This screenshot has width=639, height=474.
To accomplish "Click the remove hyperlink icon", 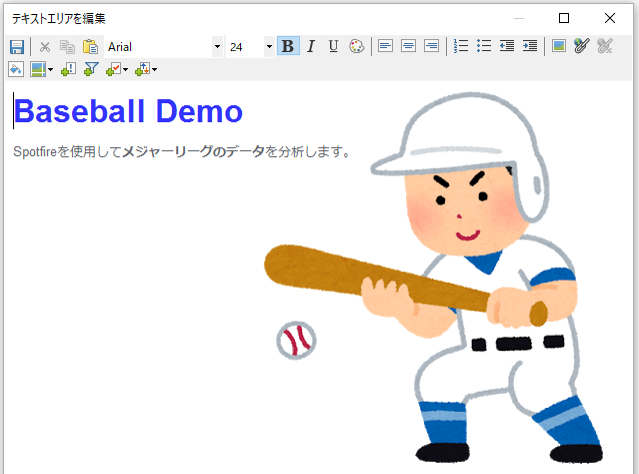I will click(x=605, y=46).
